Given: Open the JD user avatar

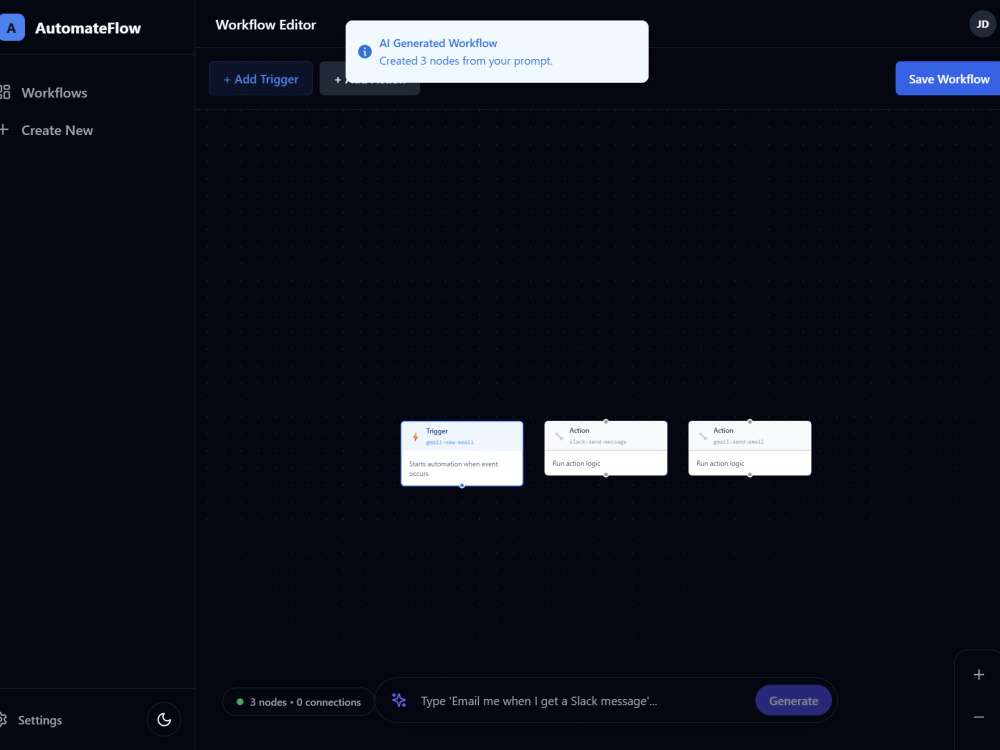Looking at the screenshot, I should point(983,24).
